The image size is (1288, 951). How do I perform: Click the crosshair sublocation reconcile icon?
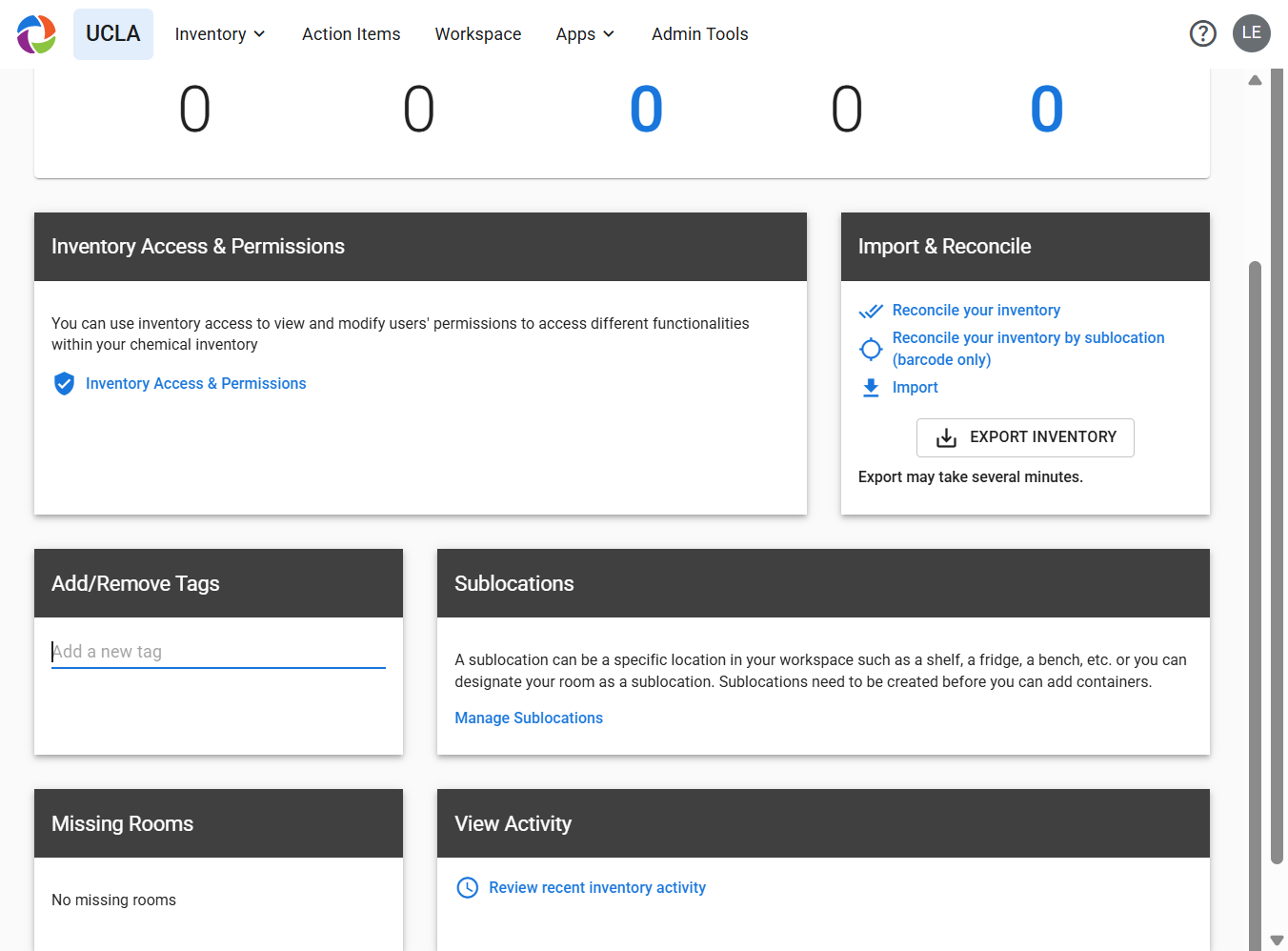click(x=871, y=350)
